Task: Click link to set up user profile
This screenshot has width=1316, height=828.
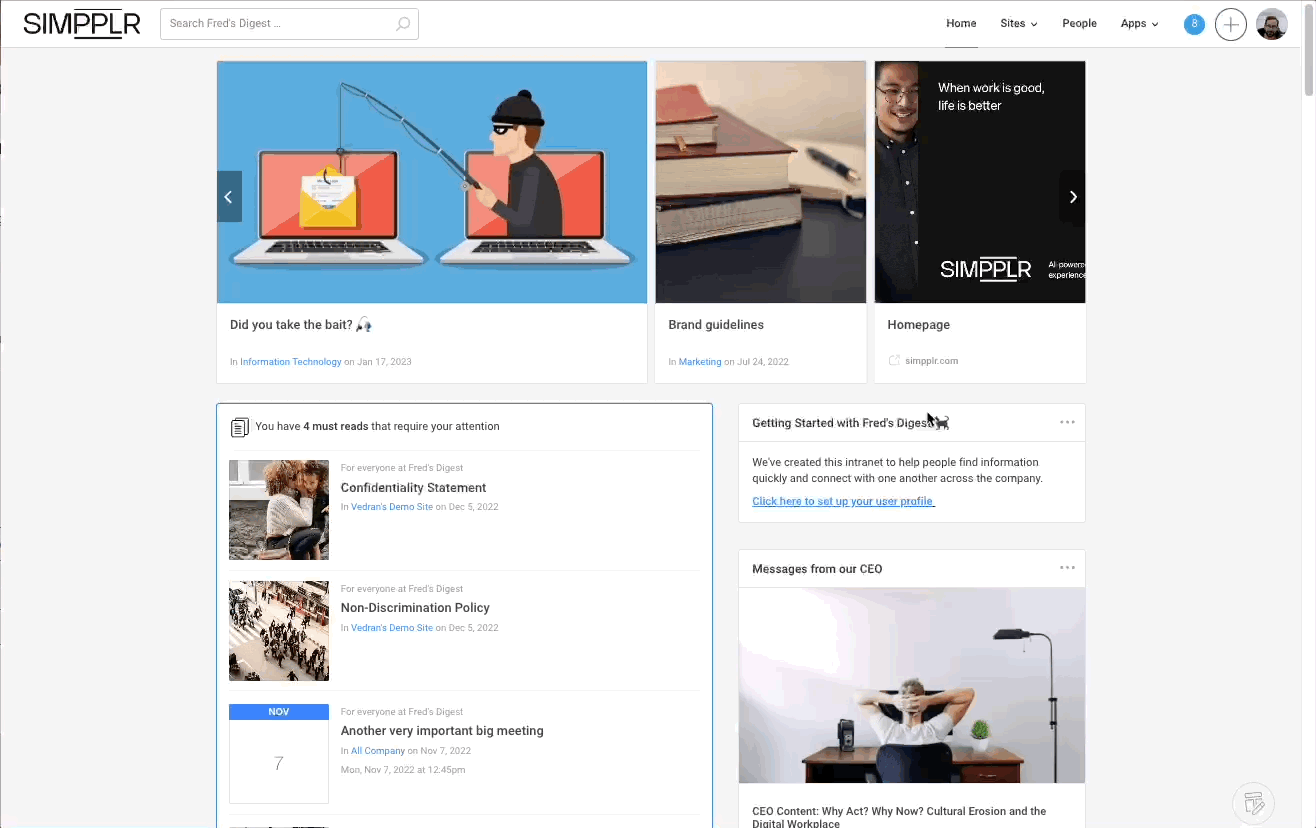Action: point(843,502)
